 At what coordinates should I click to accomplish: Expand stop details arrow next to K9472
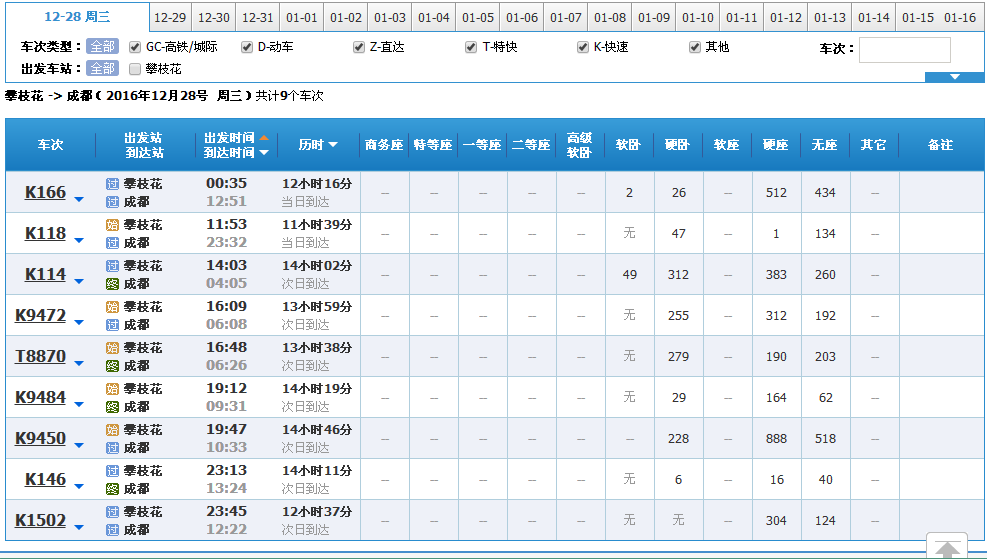coord(79,323)
